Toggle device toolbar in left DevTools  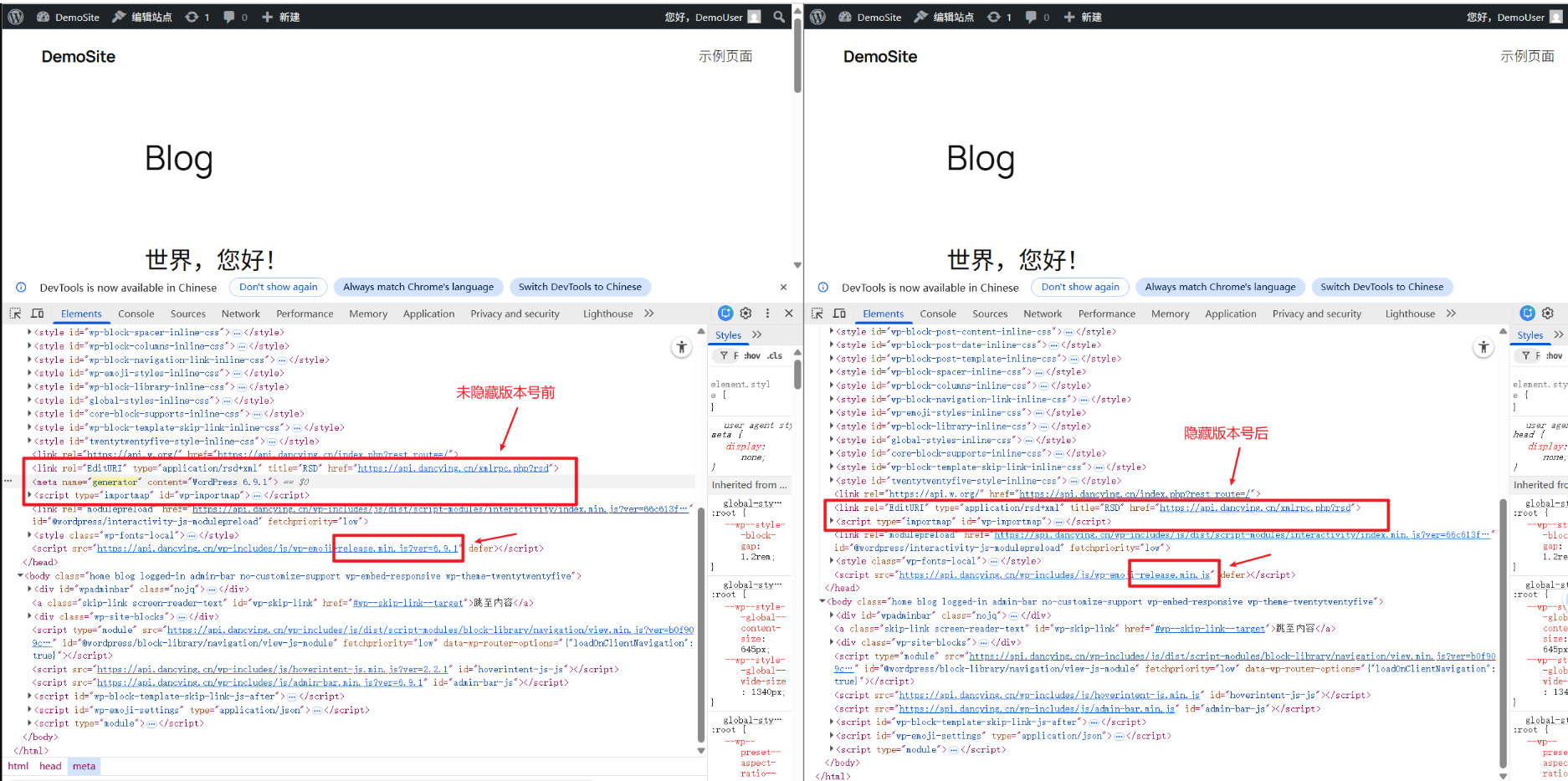pyautogui.click(x=38, y=314)
